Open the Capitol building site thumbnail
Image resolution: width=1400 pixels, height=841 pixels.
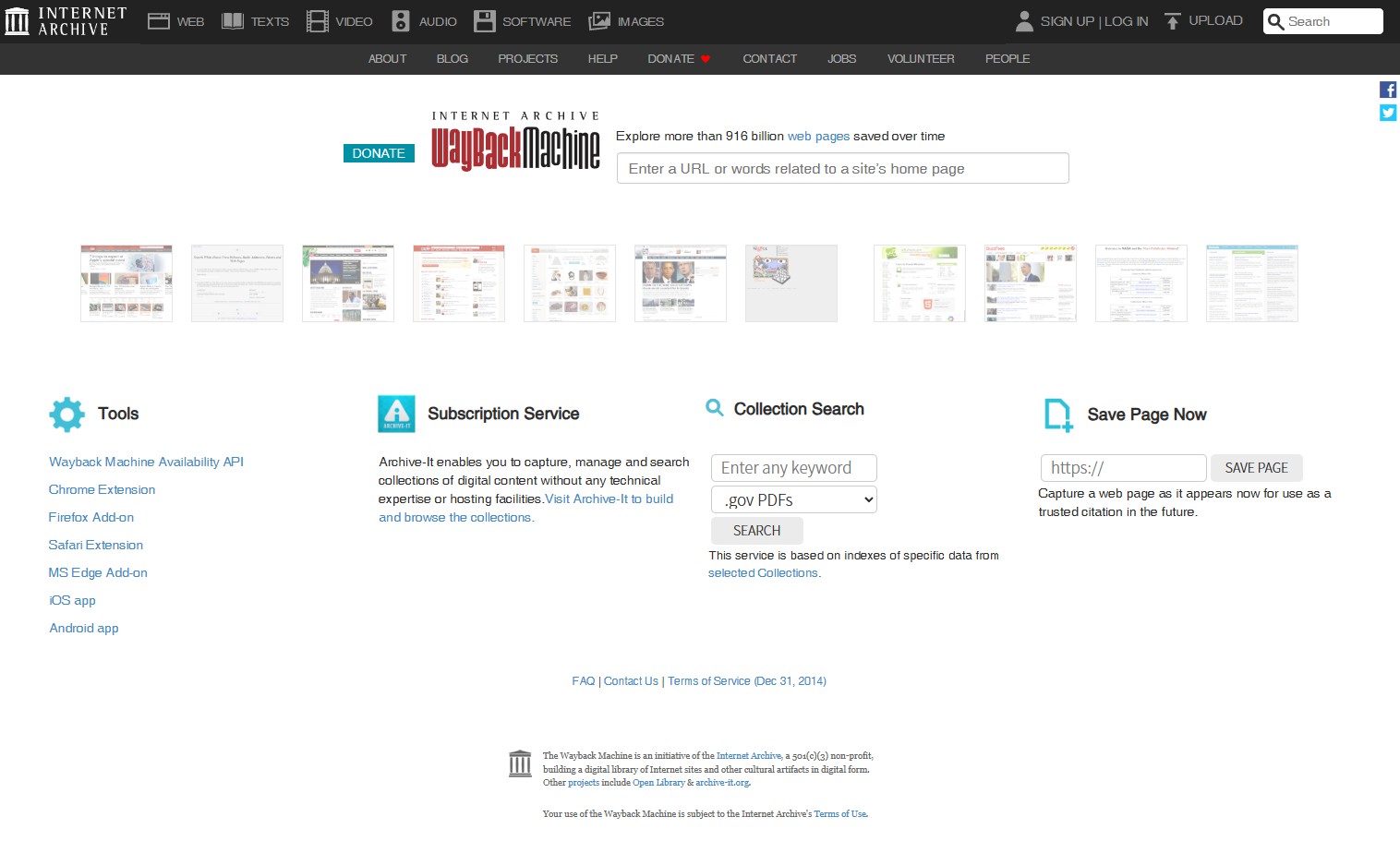[348, 283]
